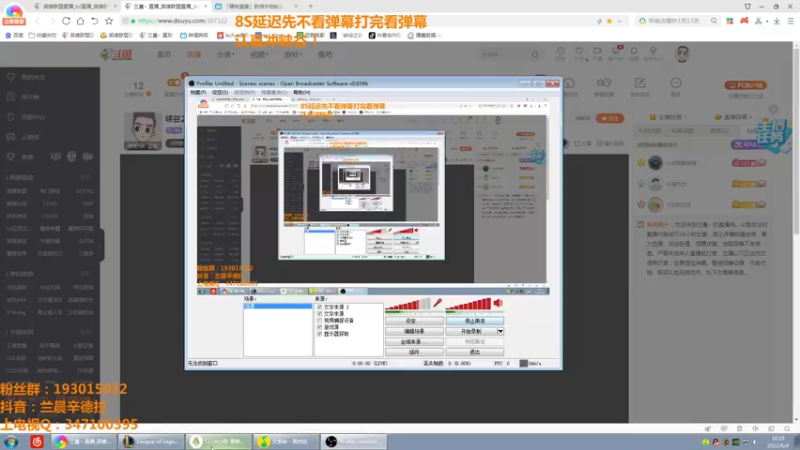Switch to League of Legends taskbar item
This screenshot has height=450, width=800.
[x=151, y=441]
